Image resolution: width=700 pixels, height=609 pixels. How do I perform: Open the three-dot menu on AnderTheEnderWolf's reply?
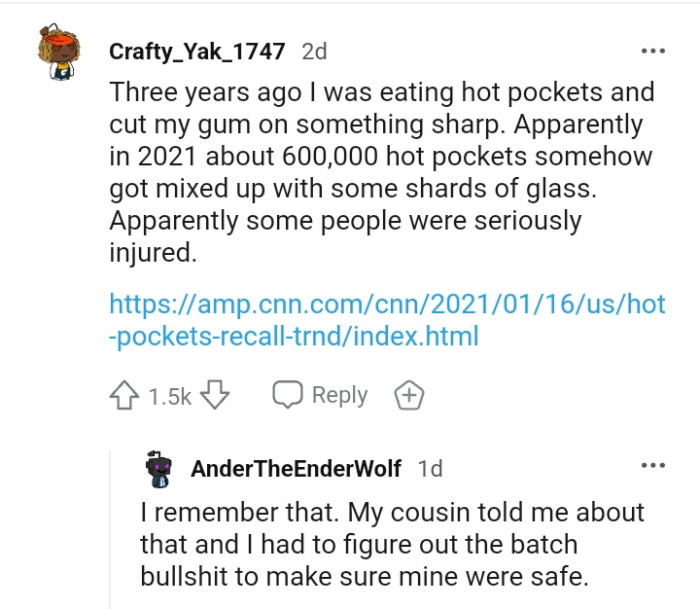(652, 466)
